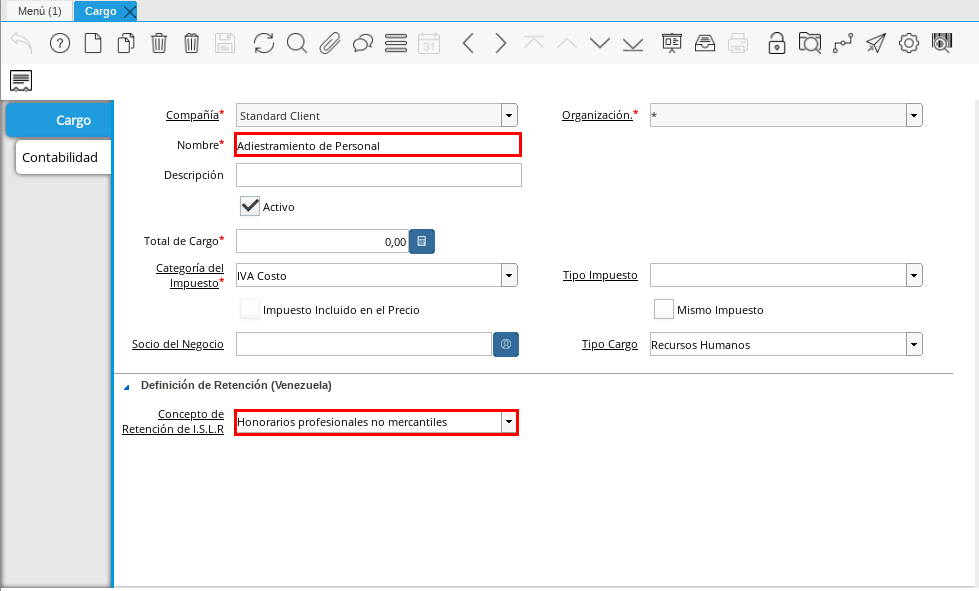
Task: Open the Report presentation board icon
Action: click(x=672, y=43)
